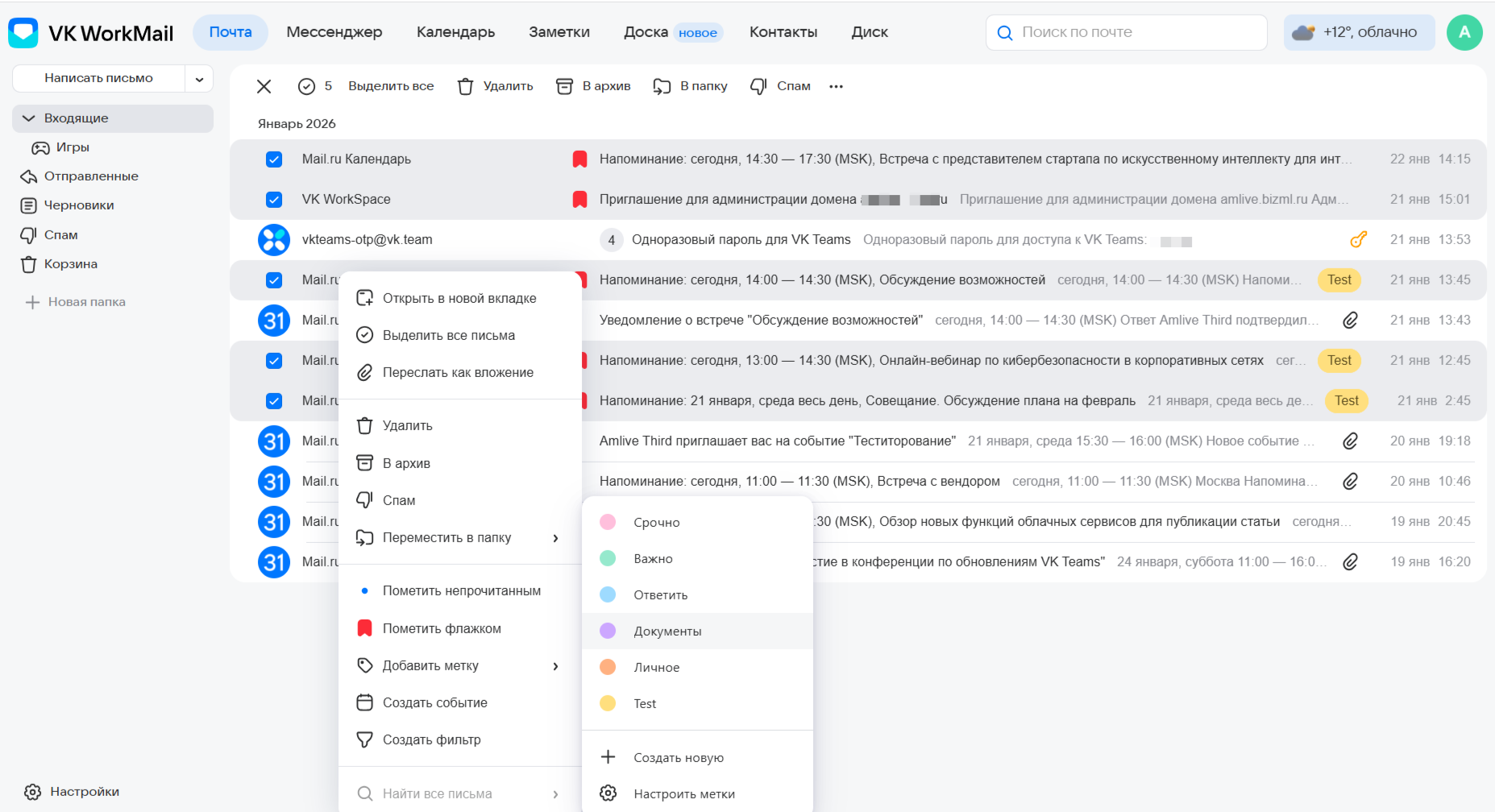The width and height of the screenshot is (1495, 812).
Task: Apply the purple Документы label
Action: pos(697,631)
